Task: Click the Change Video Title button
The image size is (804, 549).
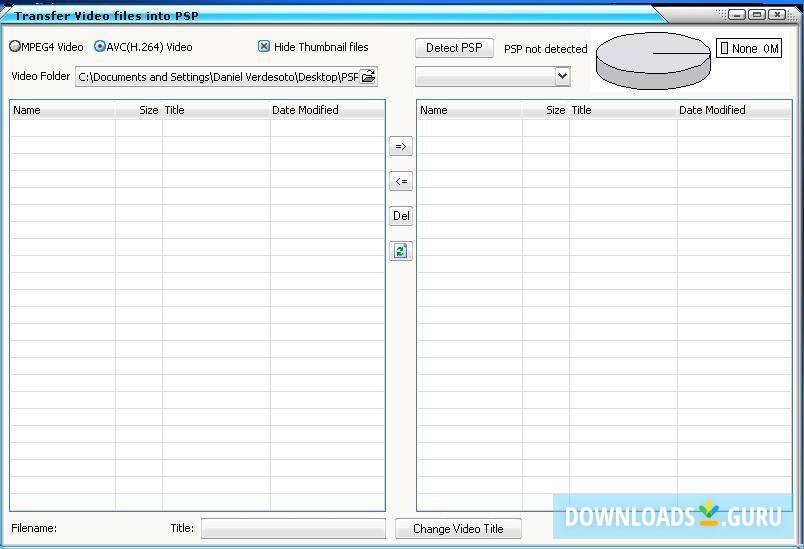Action: (458, 528)
